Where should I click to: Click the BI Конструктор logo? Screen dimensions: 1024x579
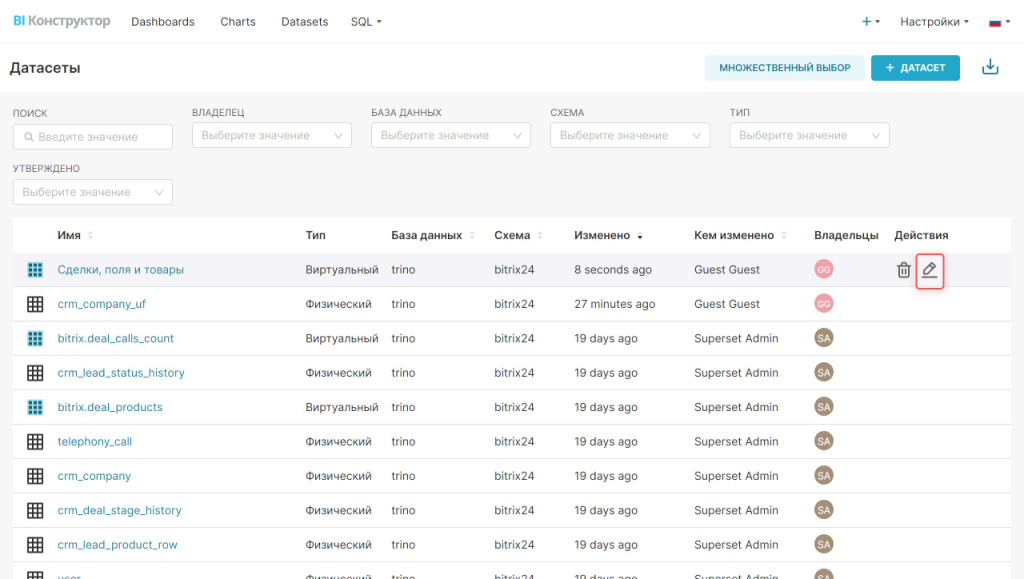click(61, 21)
